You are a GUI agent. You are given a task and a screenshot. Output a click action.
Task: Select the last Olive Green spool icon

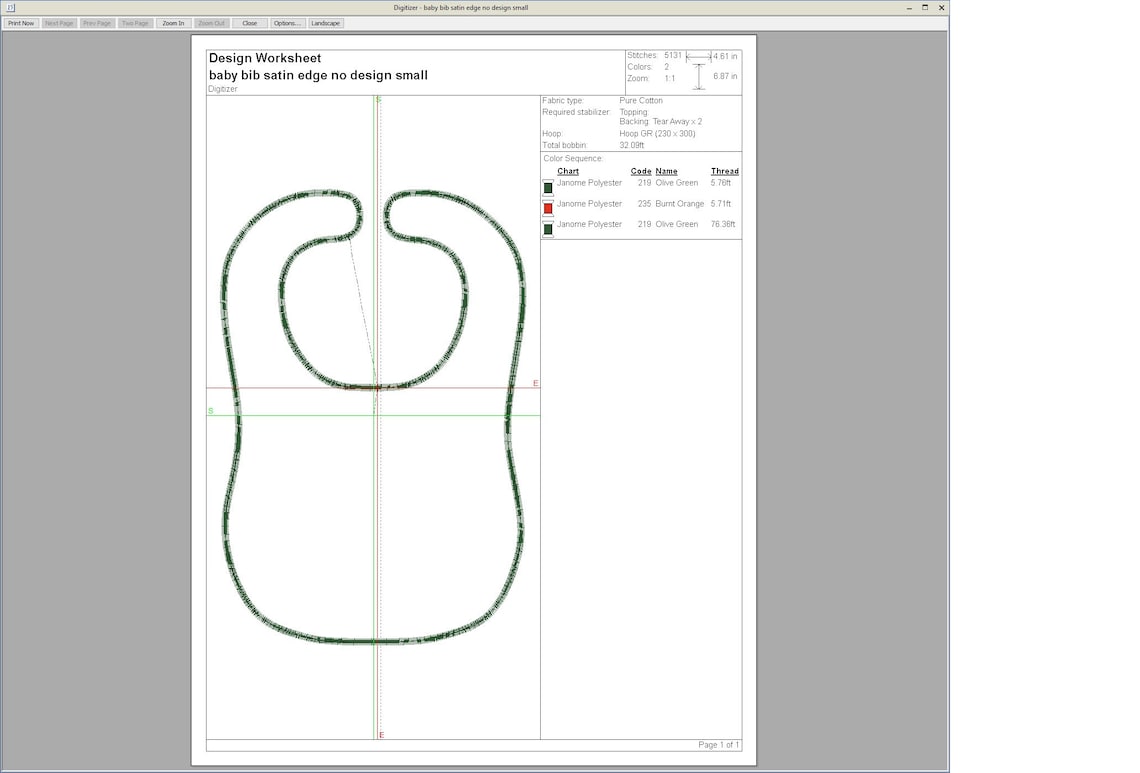[548, 228]
